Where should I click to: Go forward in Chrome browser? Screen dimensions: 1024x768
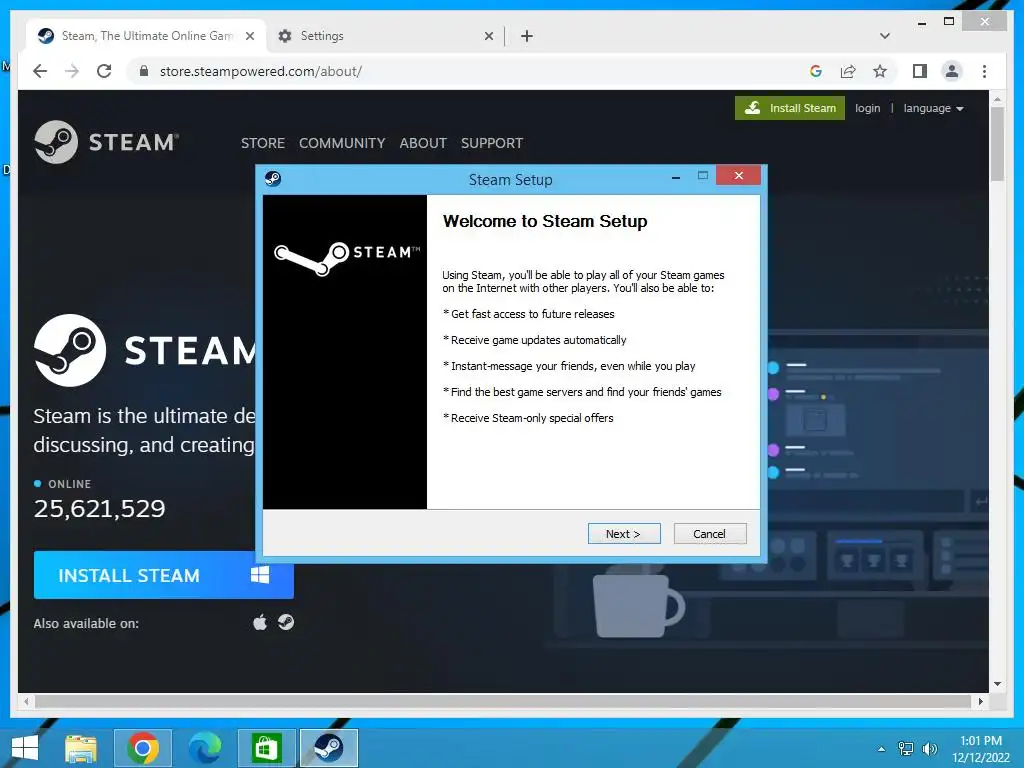click(x=72, y=71)
